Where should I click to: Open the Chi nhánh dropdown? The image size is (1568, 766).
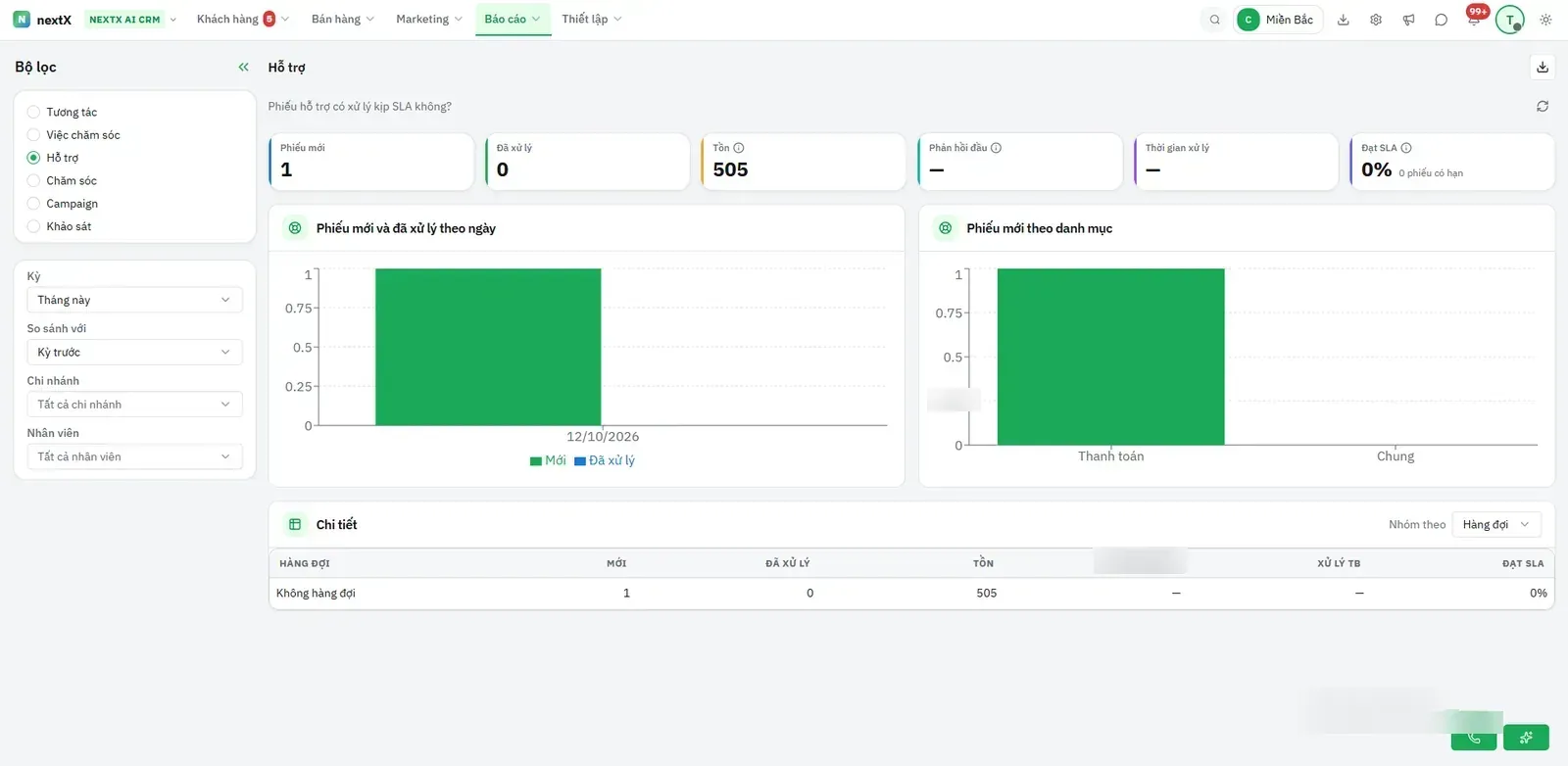point(134,405)
